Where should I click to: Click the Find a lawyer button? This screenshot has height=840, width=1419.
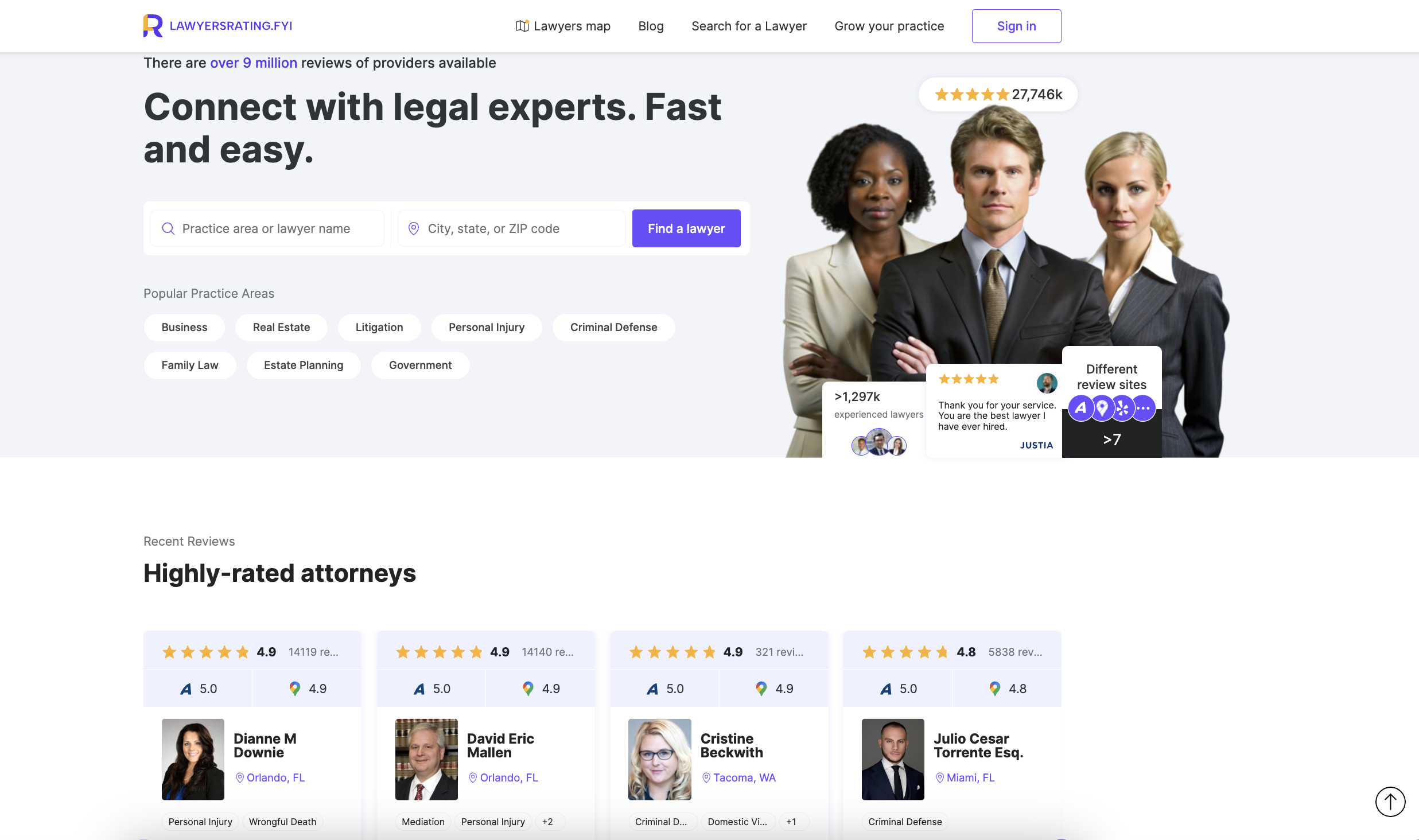(686, 228)
